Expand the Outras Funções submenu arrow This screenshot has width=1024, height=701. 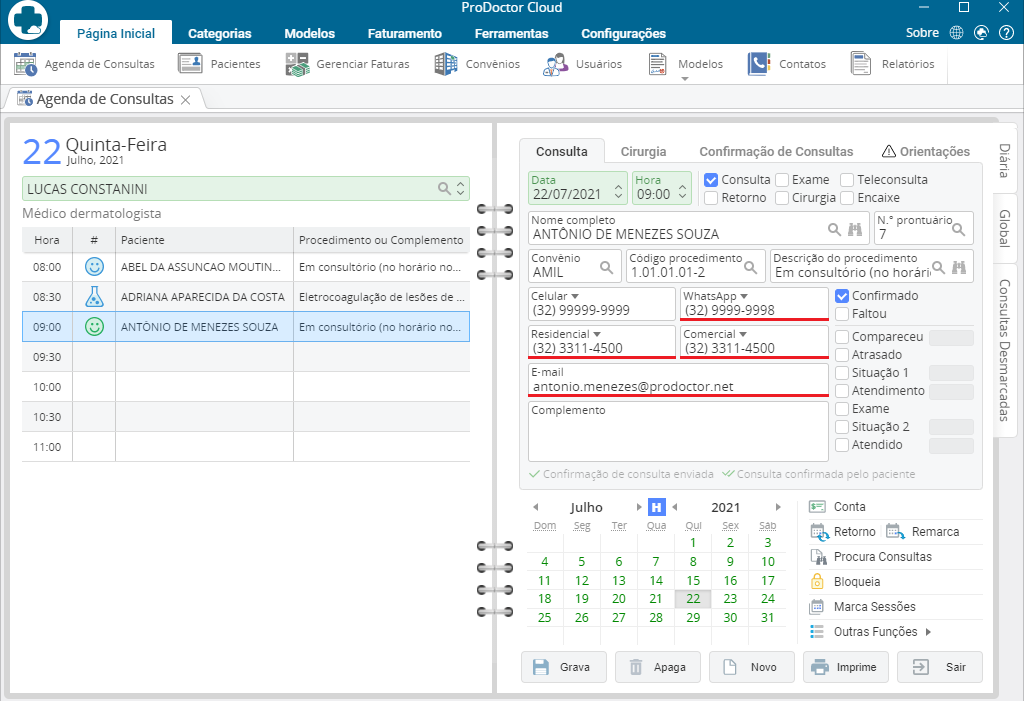point(928,632)
